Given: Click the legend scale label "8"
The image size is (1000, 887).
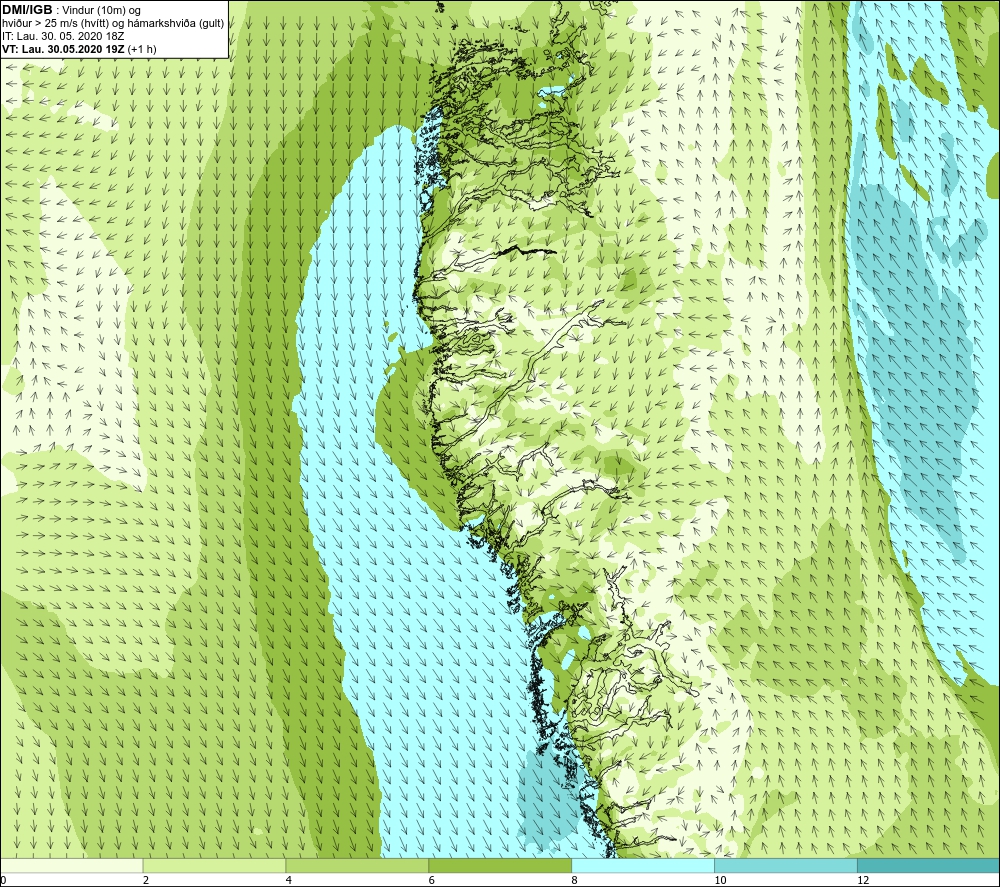Looking at the screenshot, I should [575, 880].
